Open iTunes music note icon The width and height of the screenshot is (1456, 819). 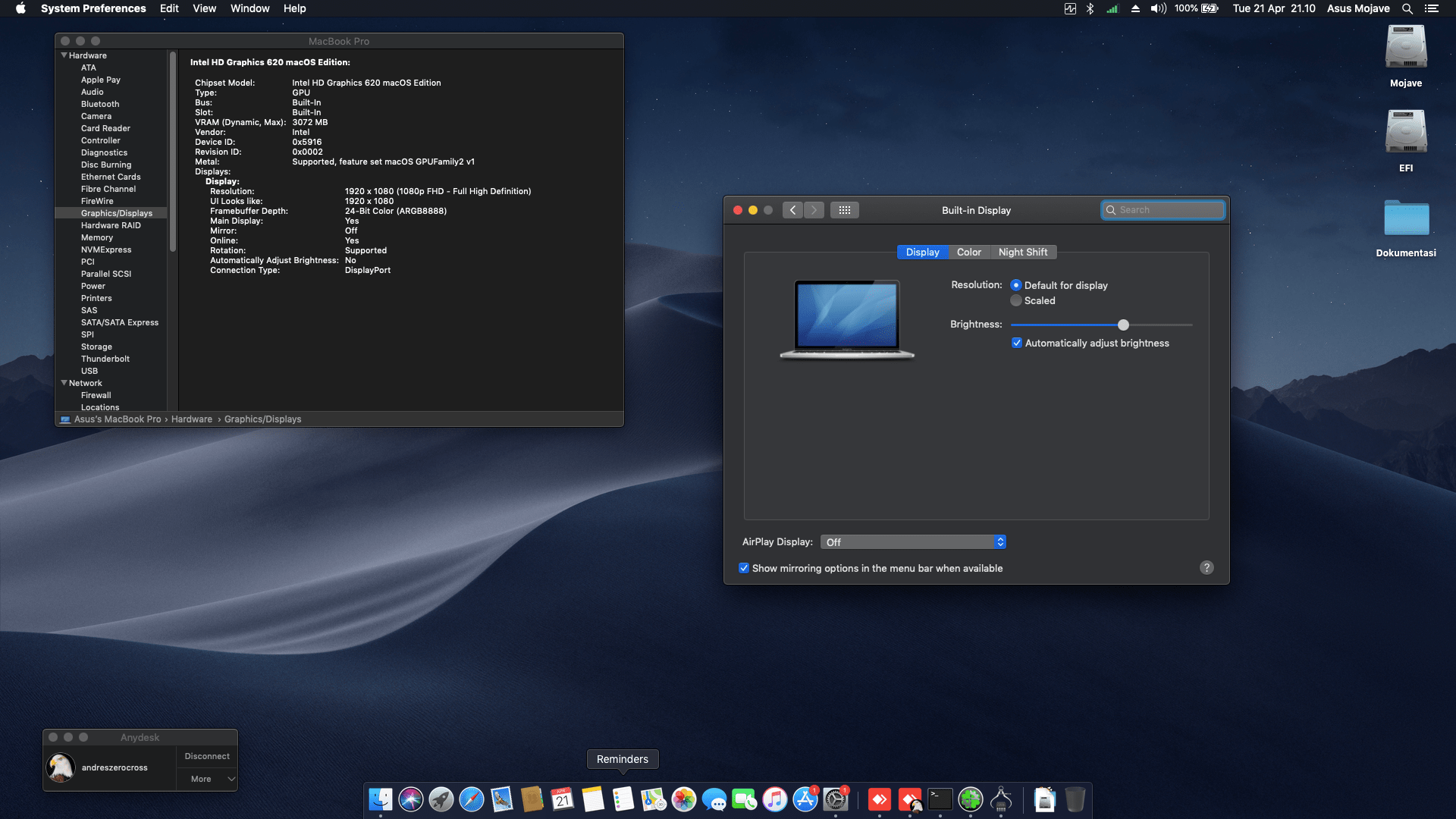tap(775, 799)
